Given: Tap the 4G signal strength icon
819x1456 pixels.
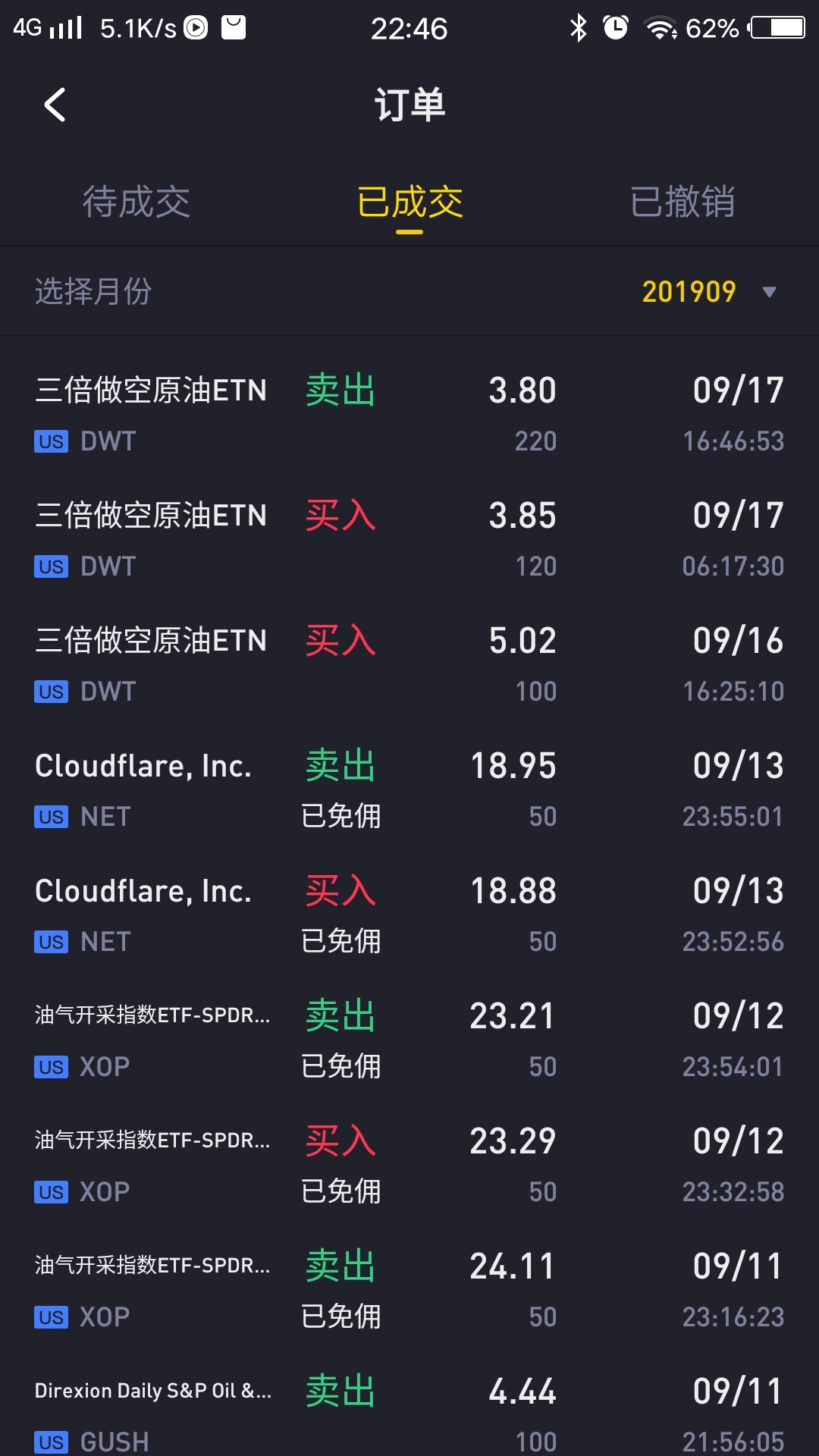Looking at the screenshot, I should pyautogui.click(x=48, y=28).
